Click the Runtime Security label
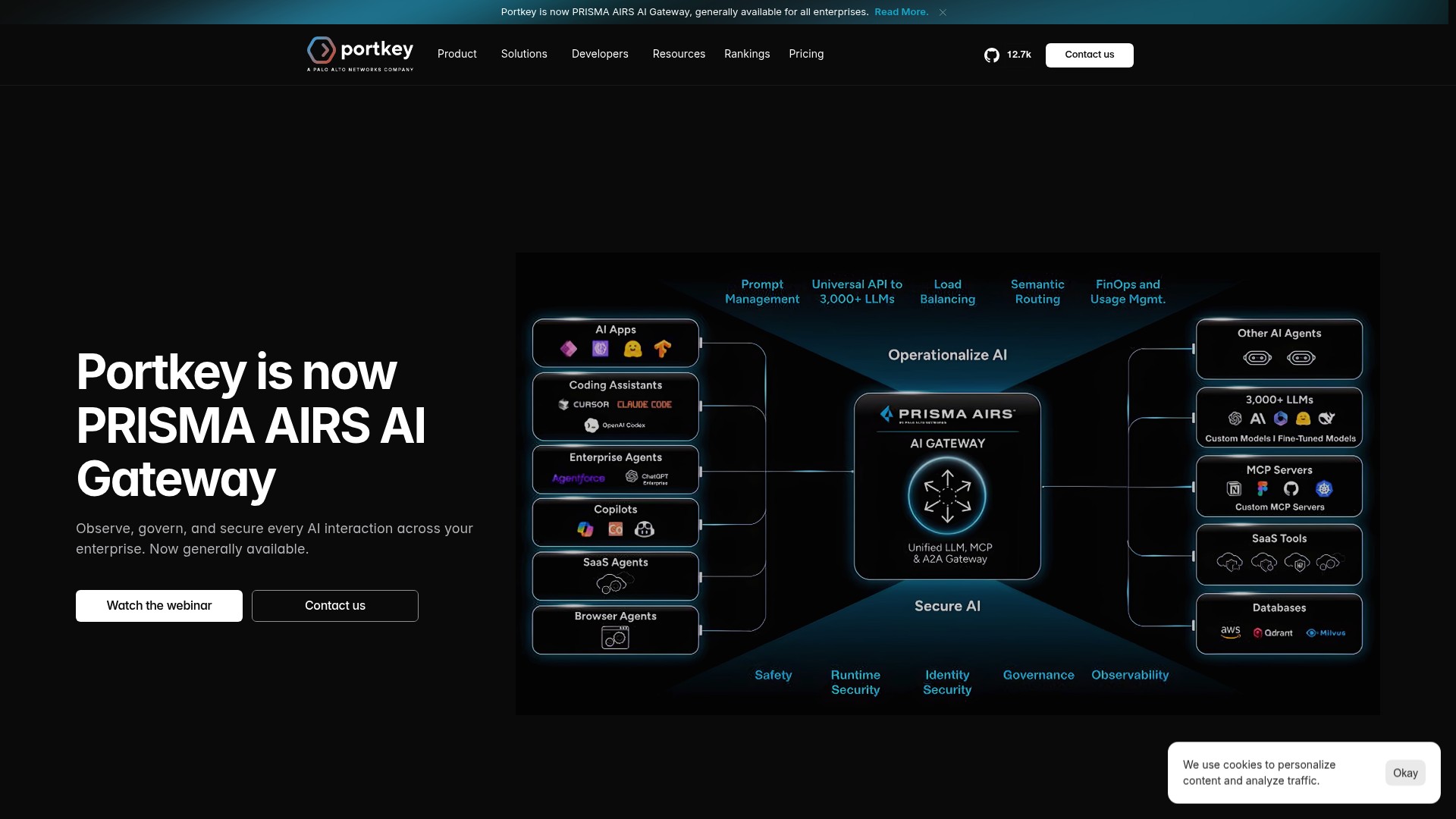 pos(855,682)
